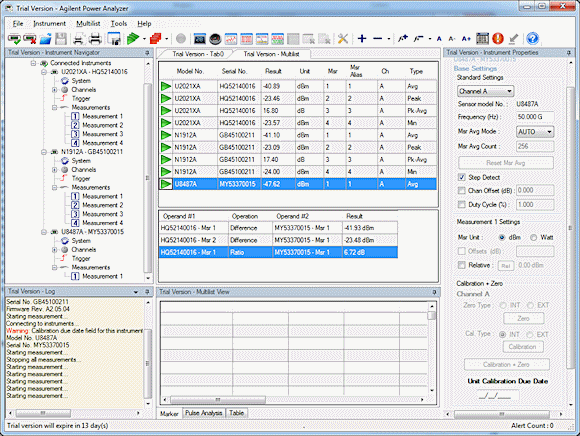Enable the Relative checkbox

[461, 265]
